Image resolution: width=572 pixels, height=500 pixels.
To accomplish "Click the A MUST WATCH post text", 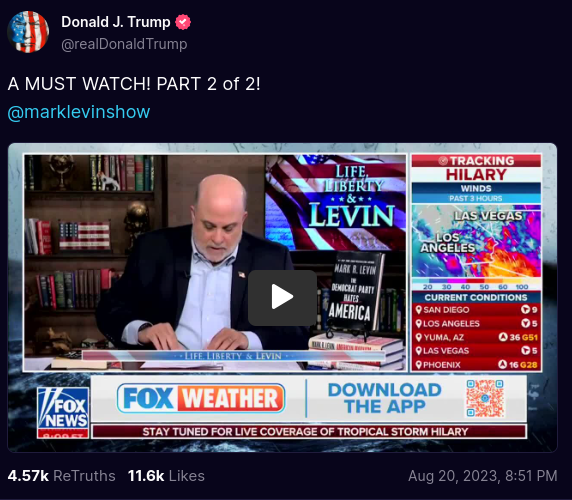I will [x=134, y=84].
